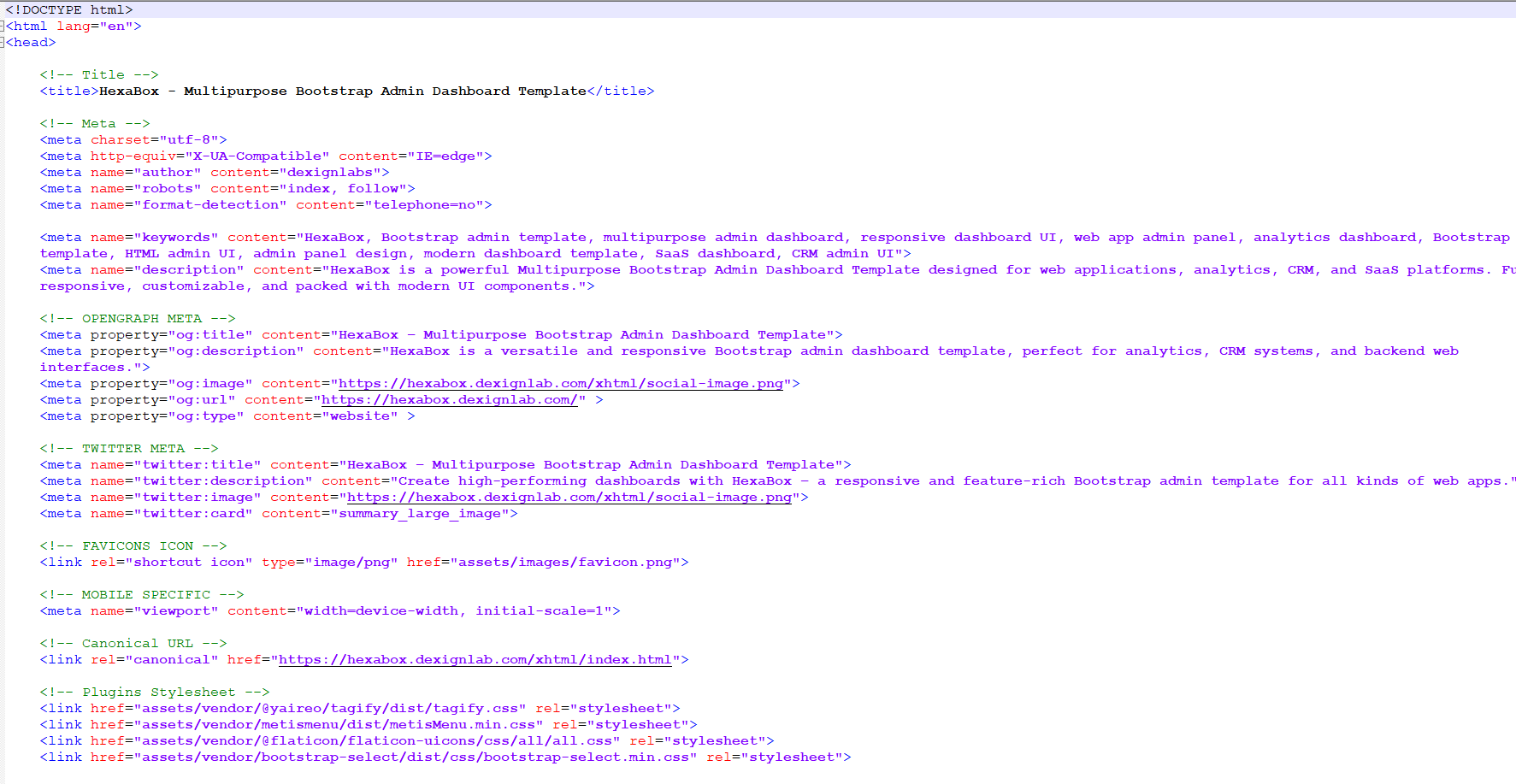Click the tagify.css href path
This screenshot has height=784, width=1516.
[330, 709]
